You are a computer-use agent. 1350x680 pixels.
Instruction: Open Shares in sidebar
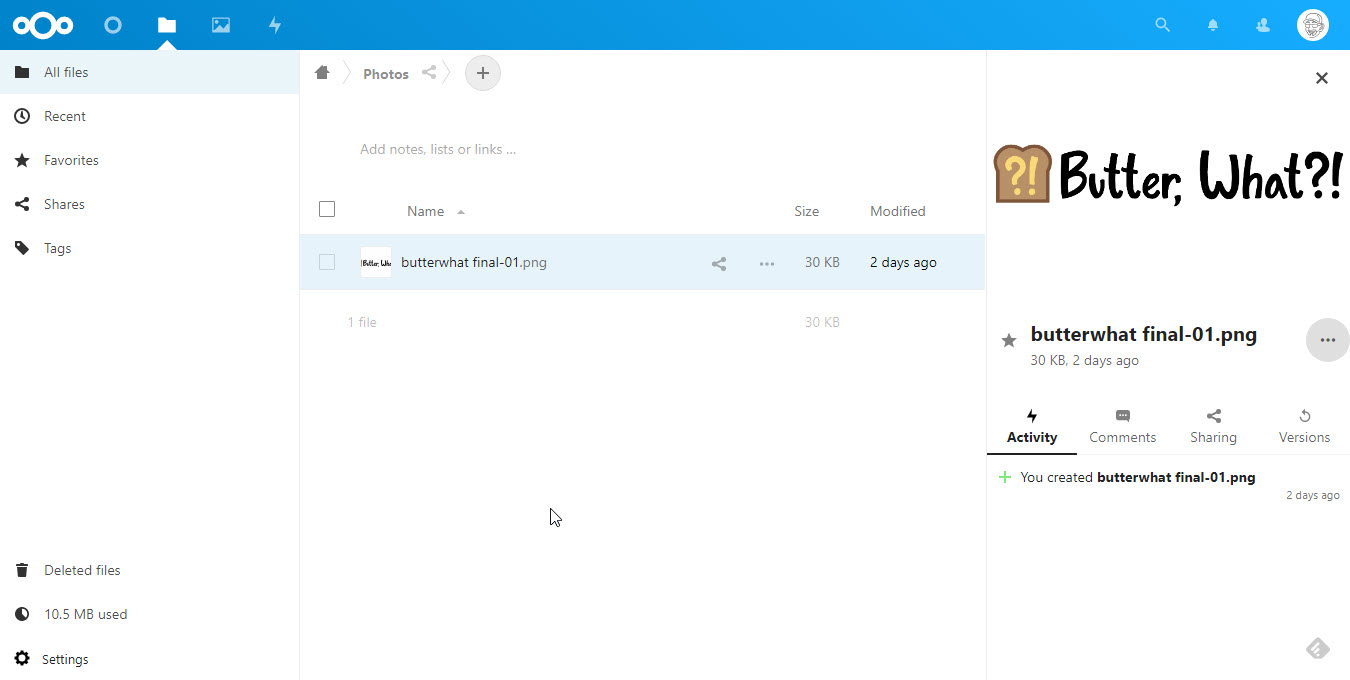pyautogui.click(x=149, y=204)
